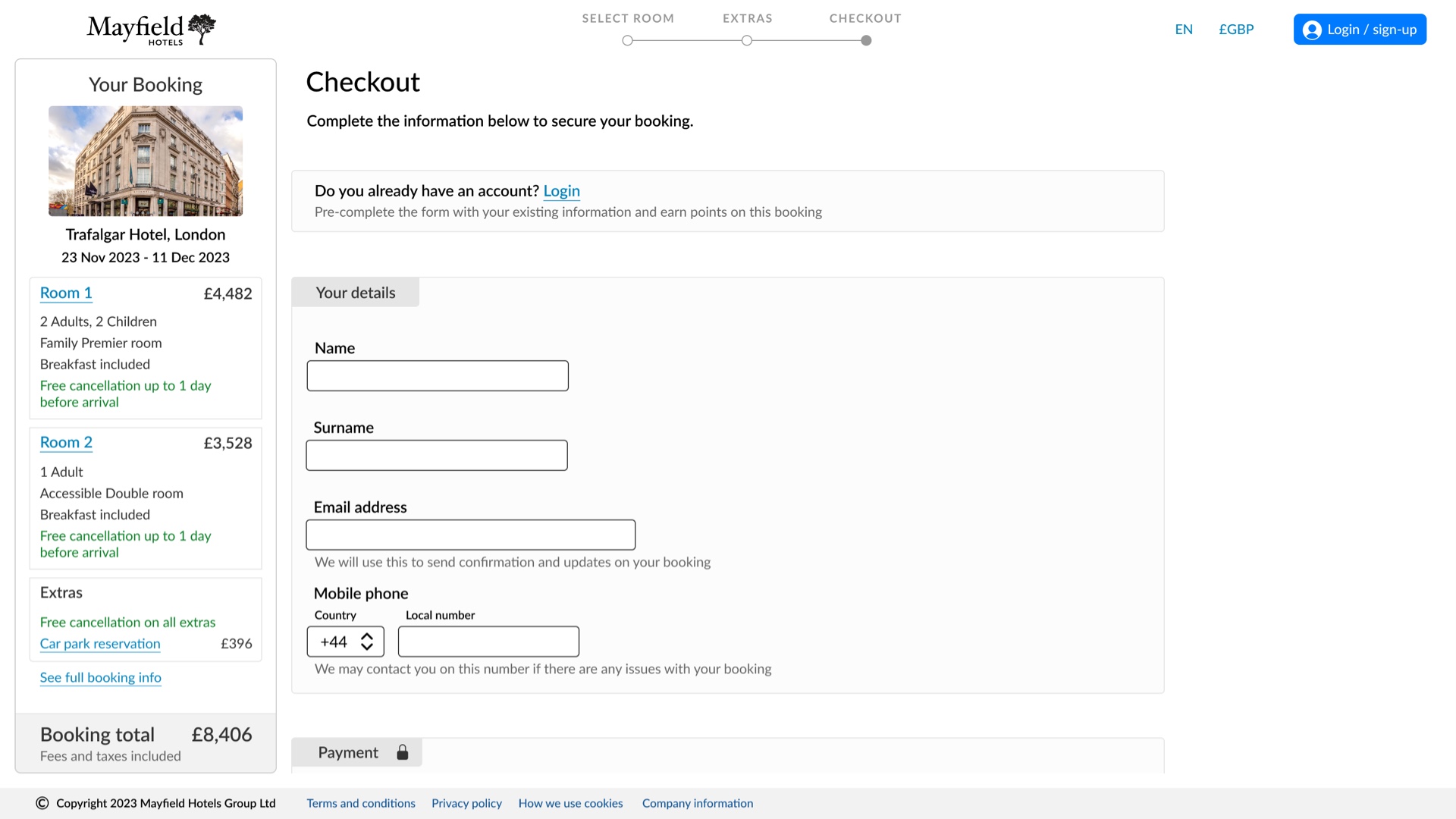Click the Extras progress step circle

click(x=747, y=41)
